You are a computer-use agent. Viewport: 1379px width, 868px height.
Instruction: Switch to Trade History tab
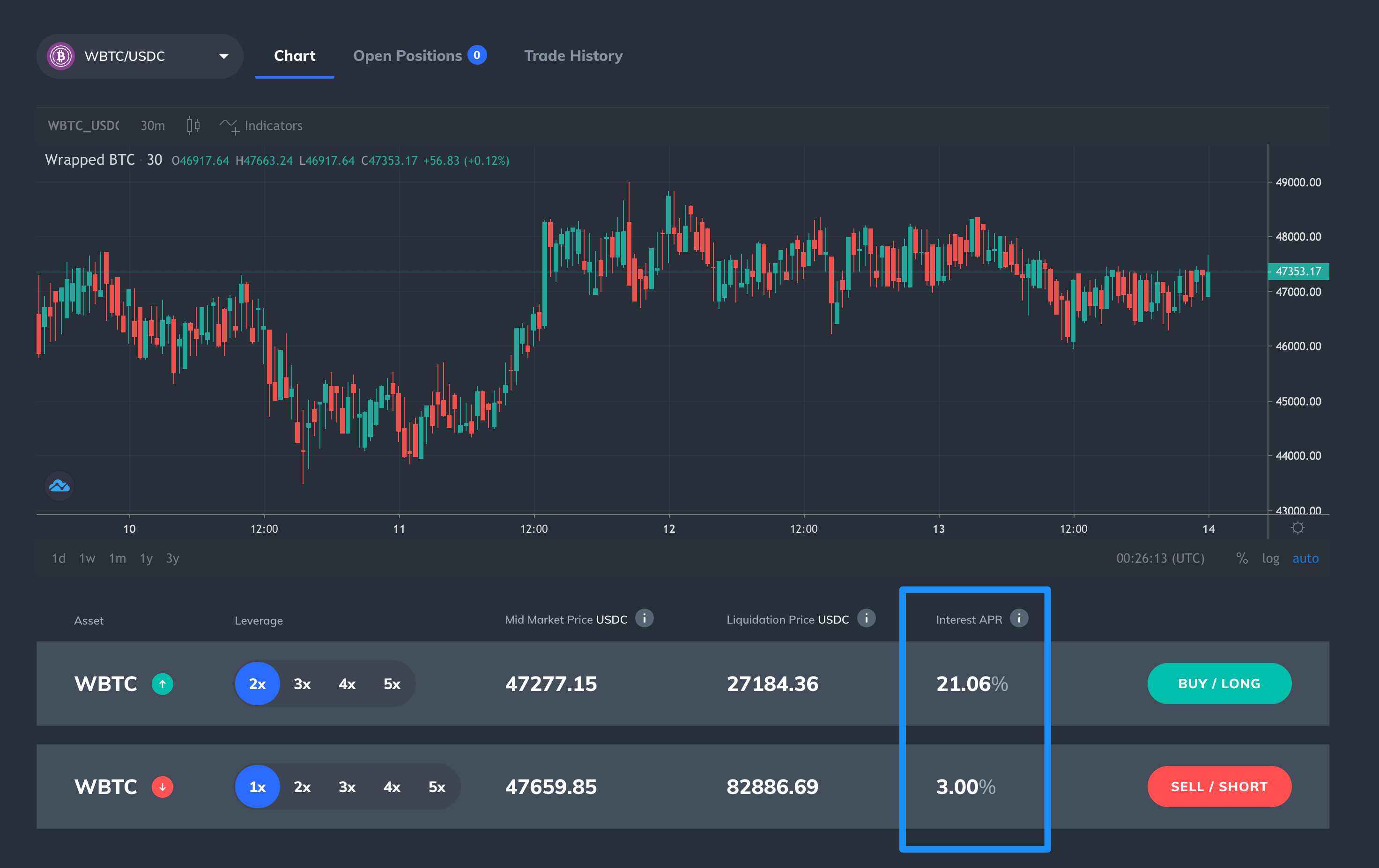[x=573, y=56]
